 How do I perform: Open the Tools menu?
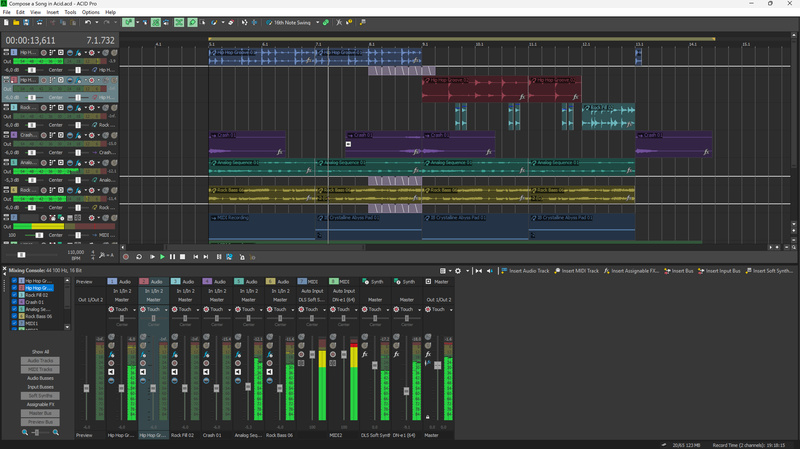[x=70, y=12]
